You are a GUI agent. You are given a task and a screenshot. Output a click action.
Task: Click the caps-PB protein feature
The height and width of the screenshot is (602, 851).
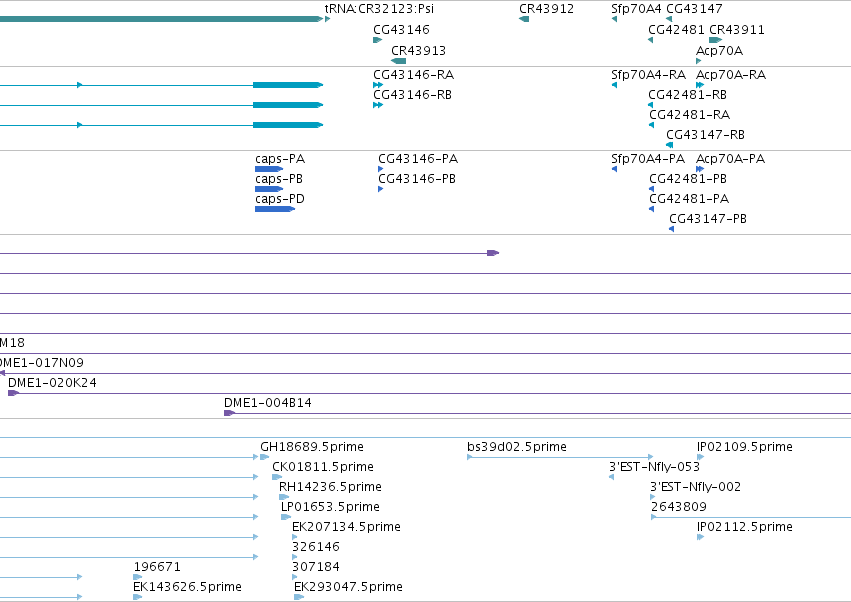(269, 189)
